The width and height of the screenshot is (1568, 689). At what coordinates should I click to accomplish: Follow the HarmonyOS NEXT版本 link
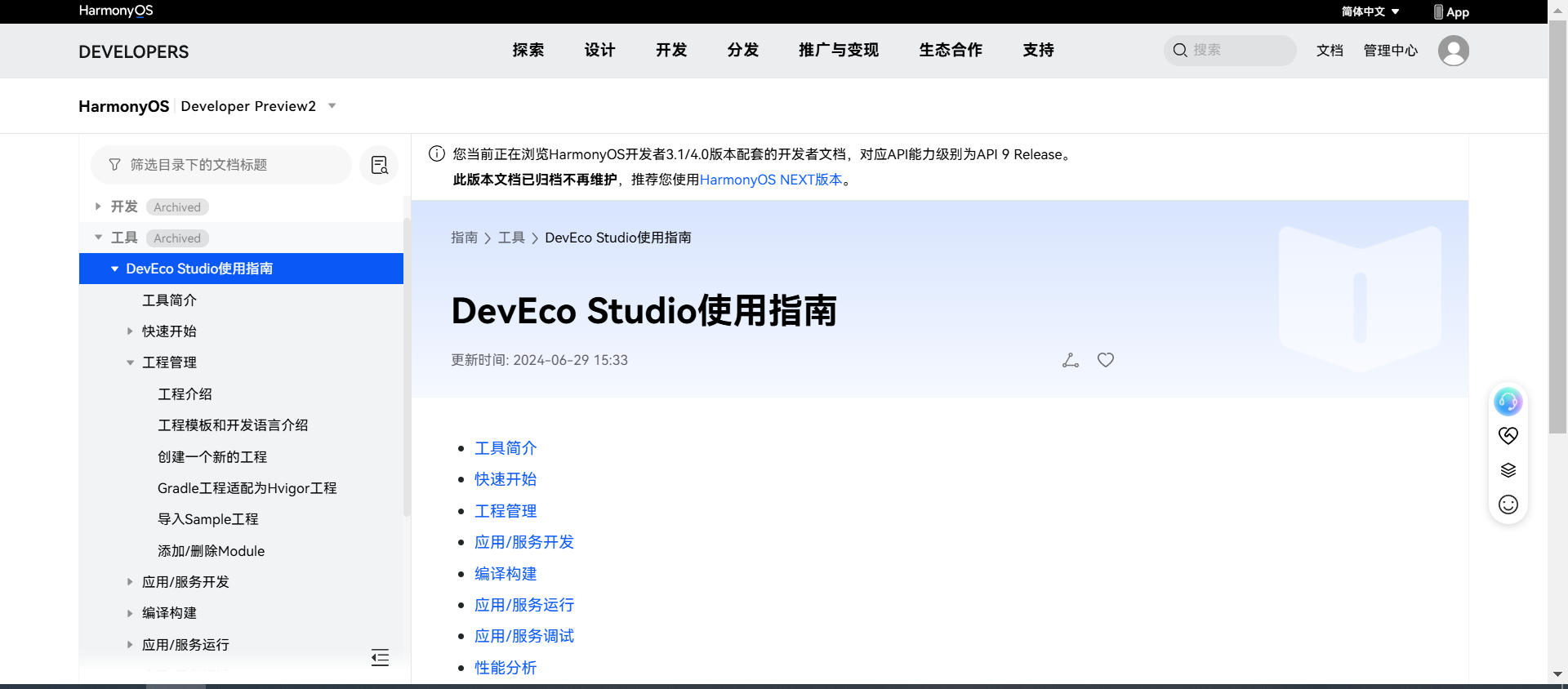click(x=771, y=180)
